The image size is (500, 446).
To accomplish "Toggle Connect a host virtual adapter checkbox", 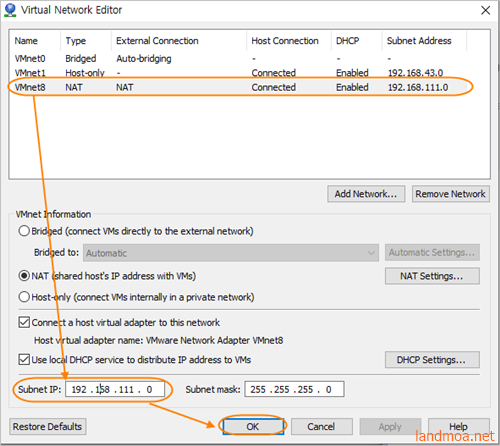I will (x=24, y=322).
